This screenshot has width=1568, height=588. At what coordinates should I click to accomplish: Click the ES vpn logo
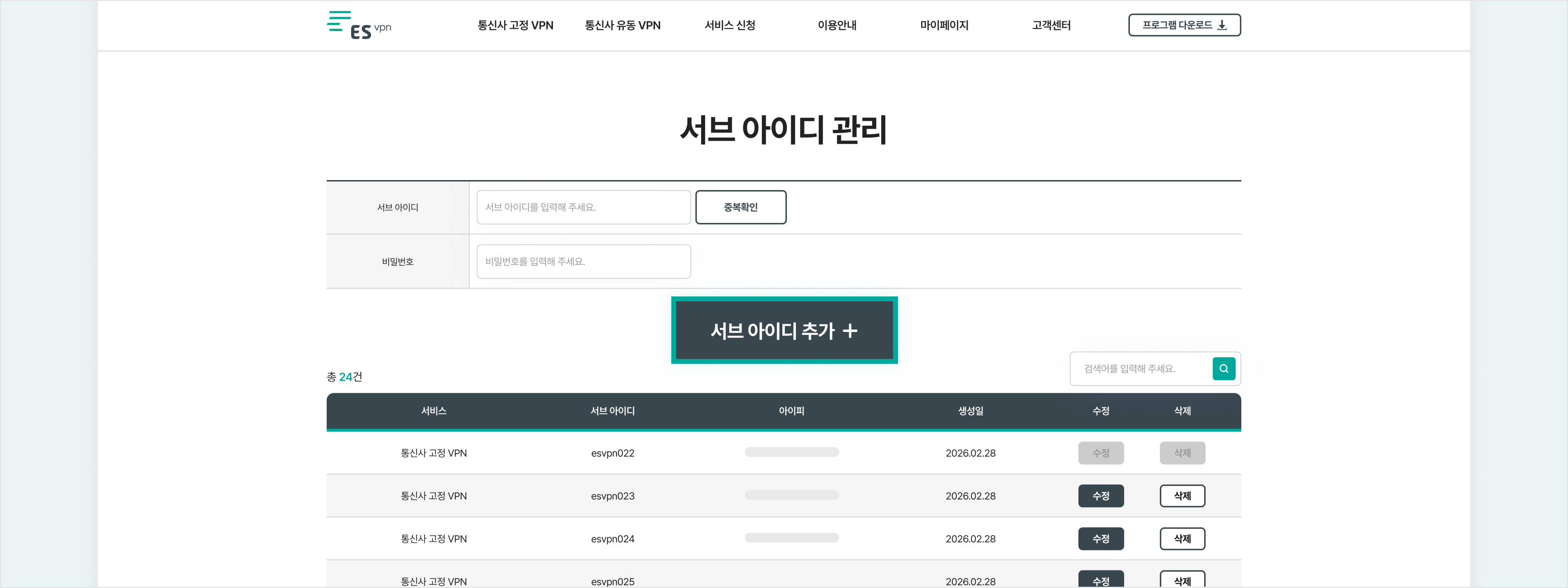point(359,26)
